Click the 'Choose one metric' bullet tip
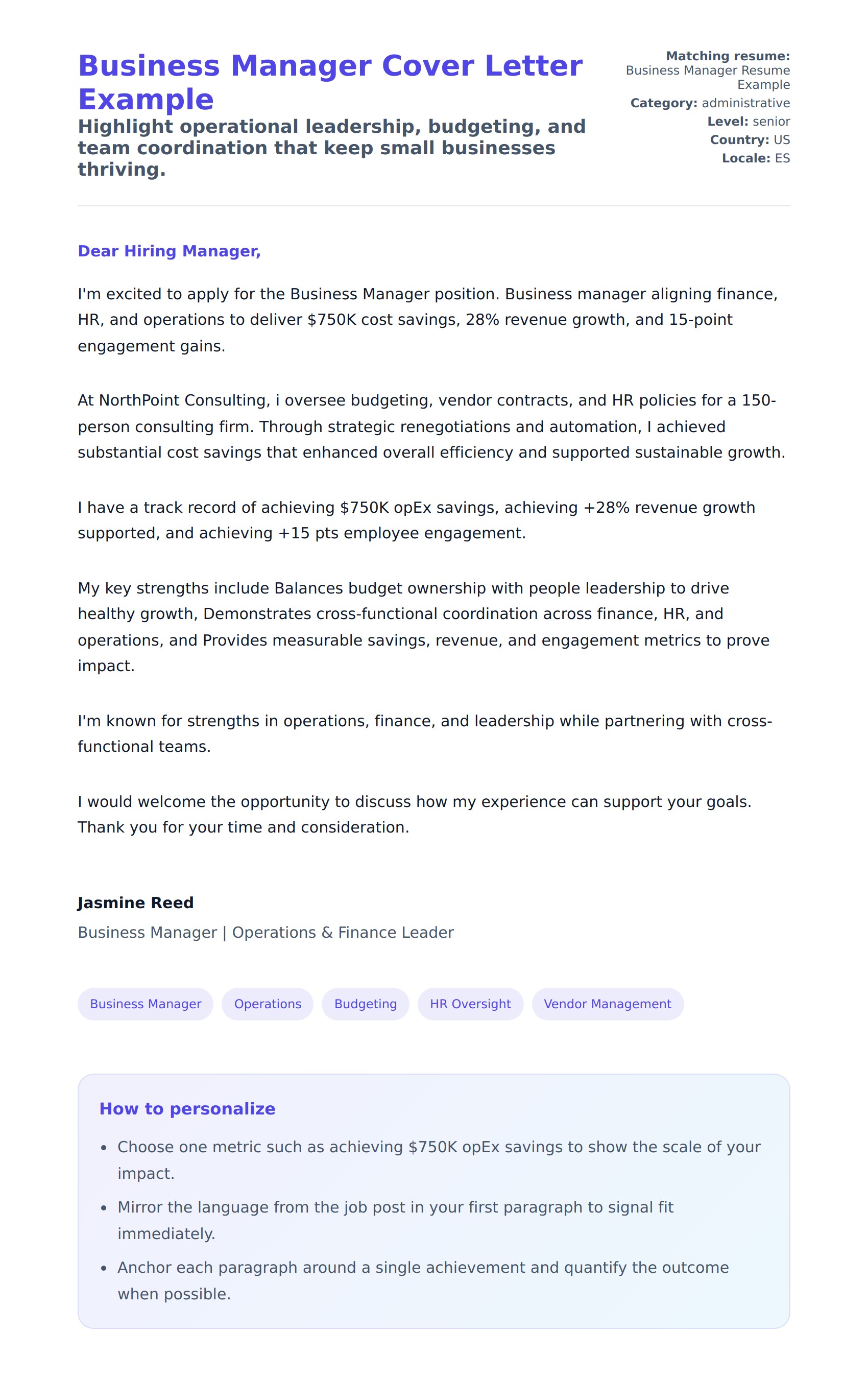The image size is (868, 1378). 438,1159
